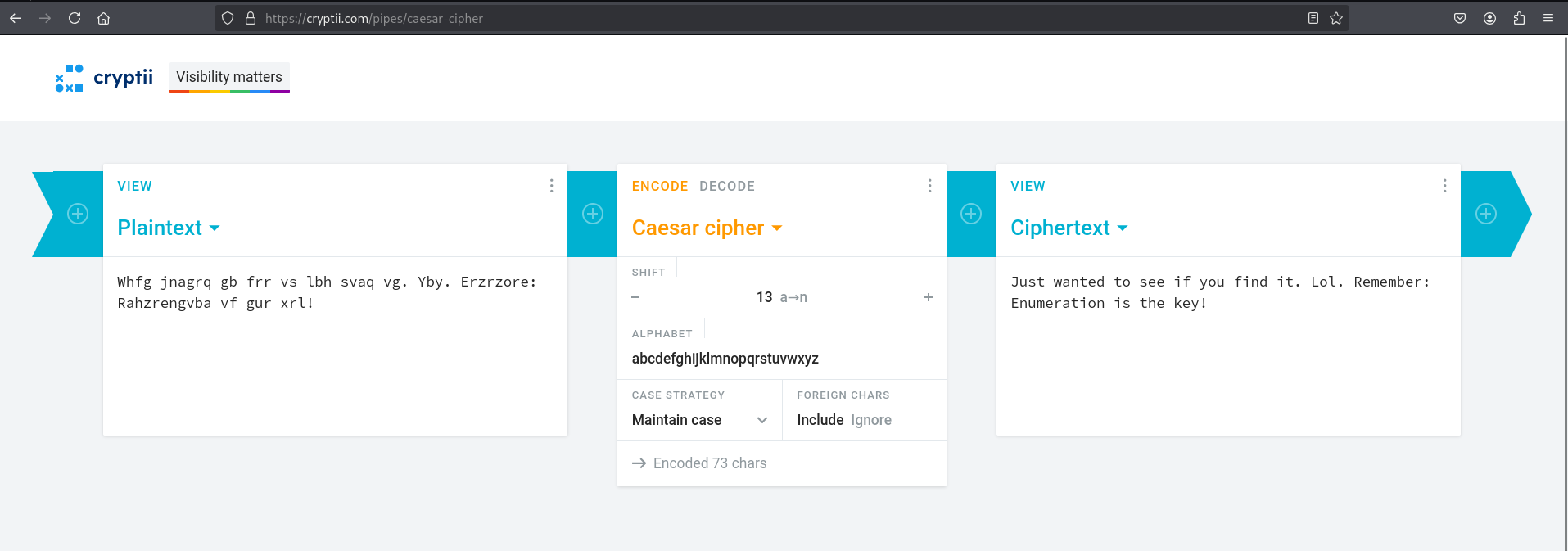Select Ignore for foreign chars
The image size is (1568, 551).
click(870, 420)
